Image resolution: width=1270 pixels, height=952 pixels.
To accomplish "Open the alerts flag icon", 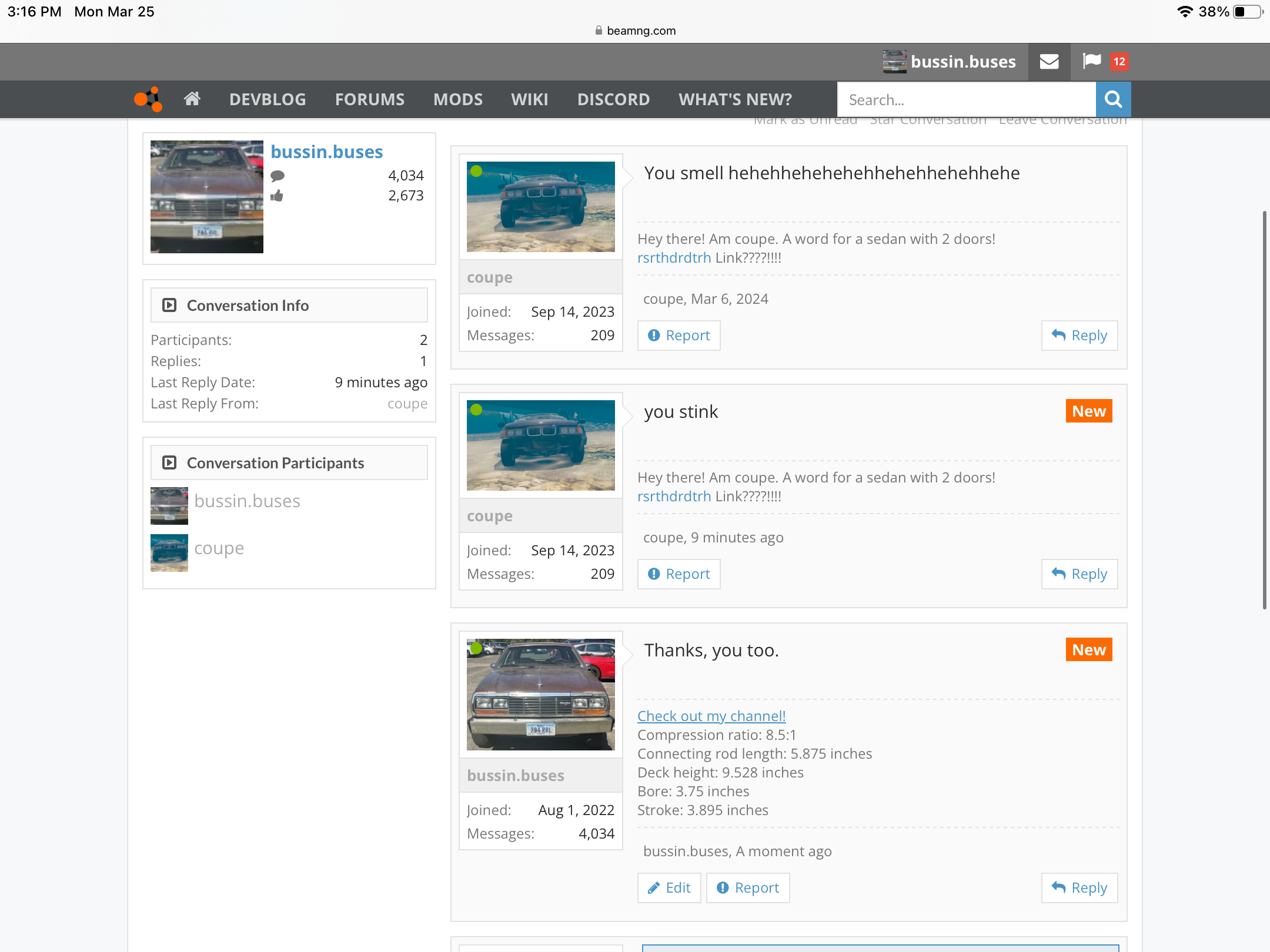I will tap(1092, 61).
